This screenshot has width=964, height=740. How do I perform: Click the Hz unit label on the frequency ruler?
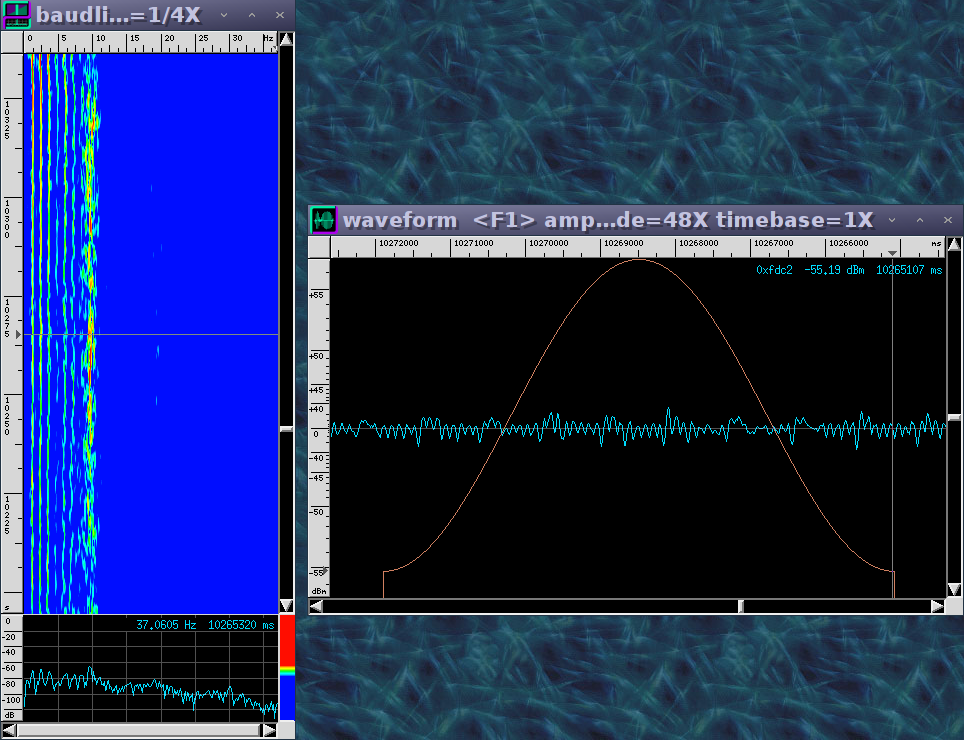coord(268,39)
